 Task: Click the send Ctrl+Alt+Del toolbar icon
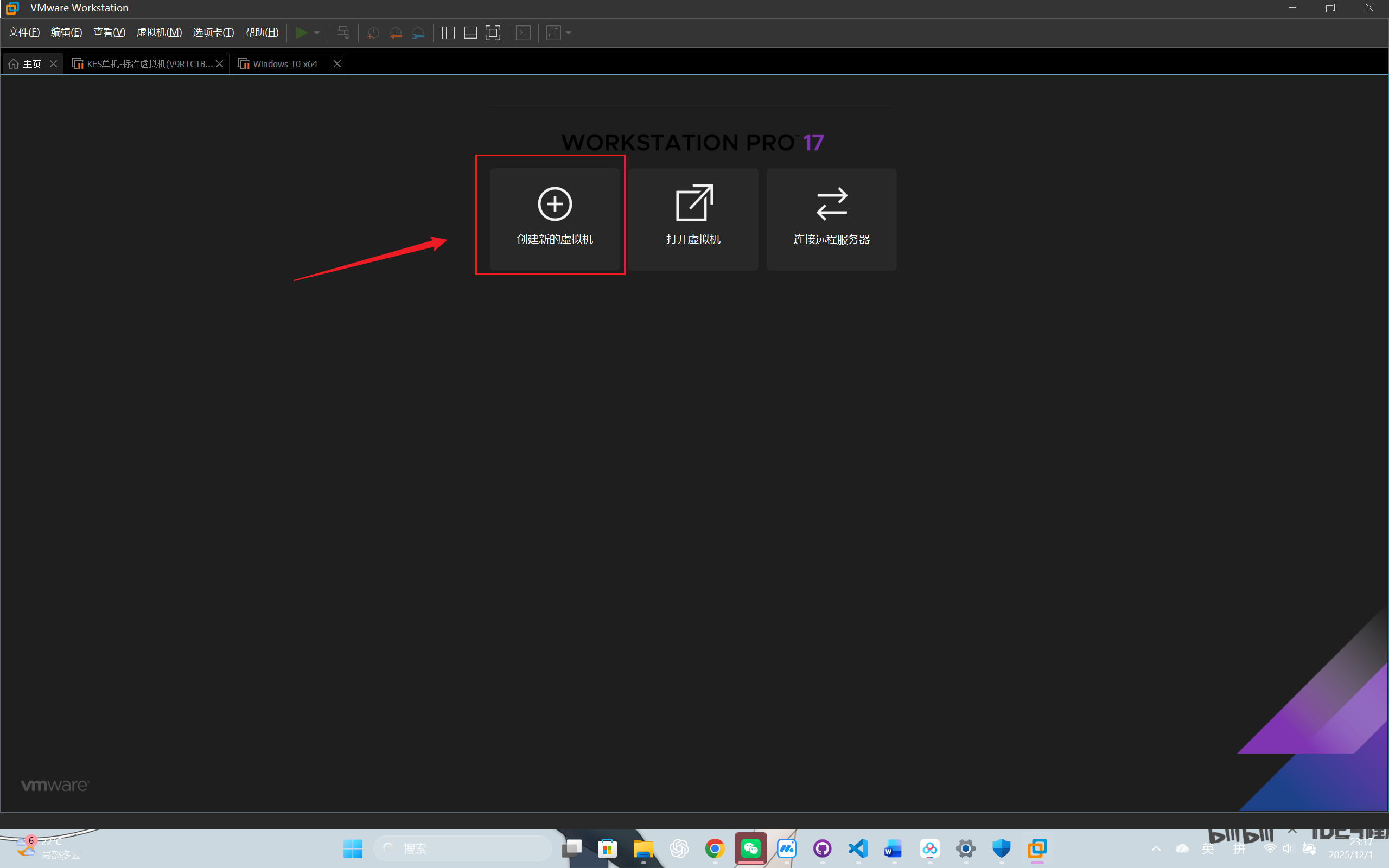[343, 33]
